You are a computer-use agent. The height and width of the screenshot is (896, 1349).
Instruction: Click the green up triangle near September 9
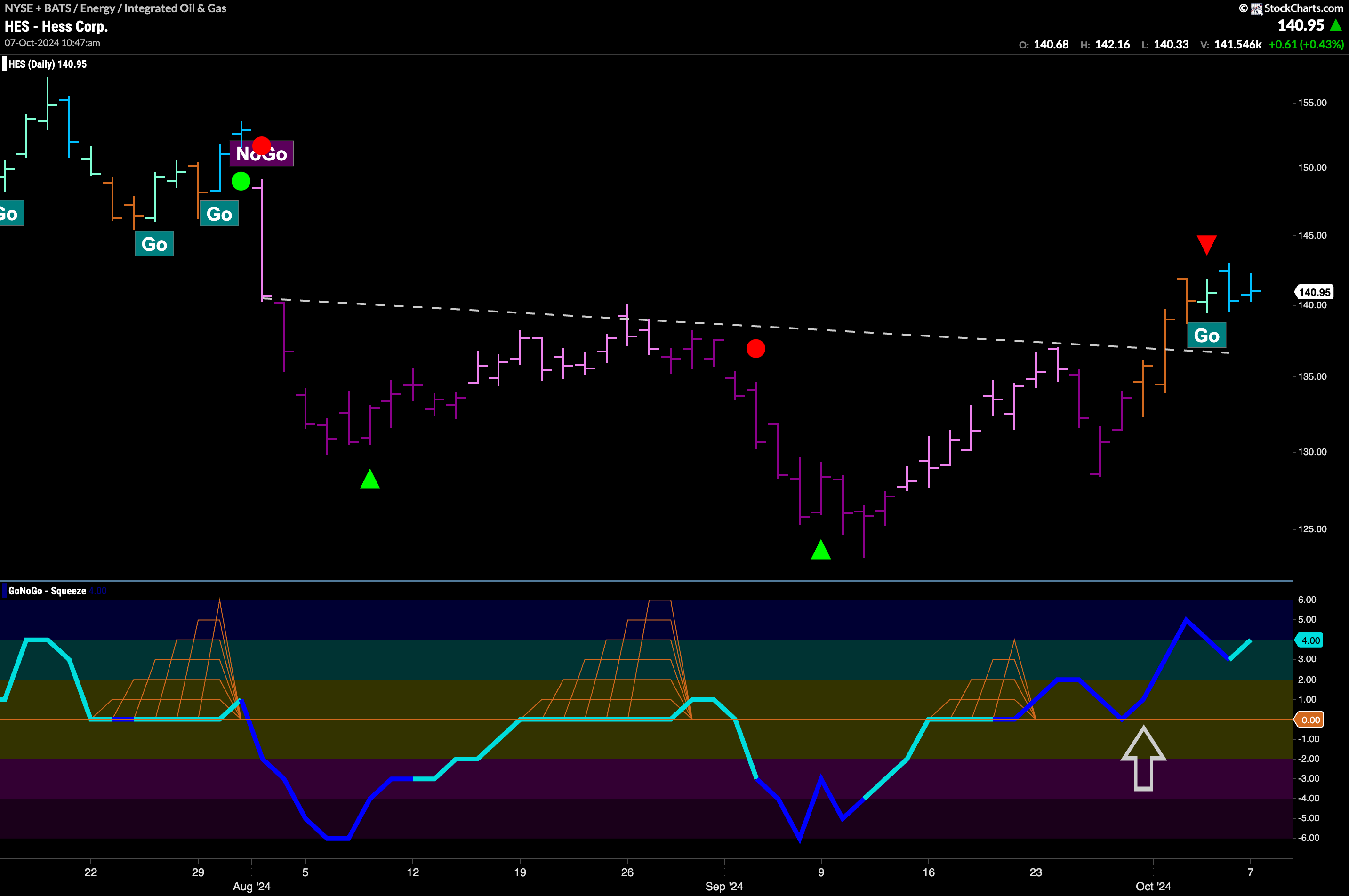[x=821, y=550]
